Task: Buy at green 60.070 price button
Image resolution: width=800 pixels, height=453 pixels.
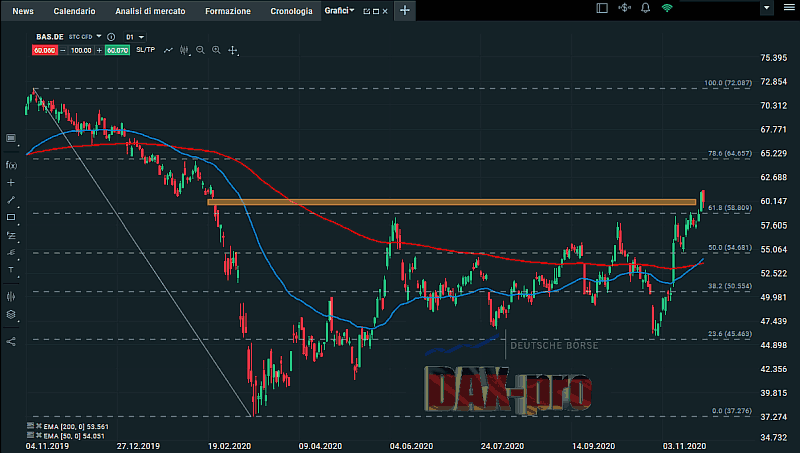Action: (117, 50)
